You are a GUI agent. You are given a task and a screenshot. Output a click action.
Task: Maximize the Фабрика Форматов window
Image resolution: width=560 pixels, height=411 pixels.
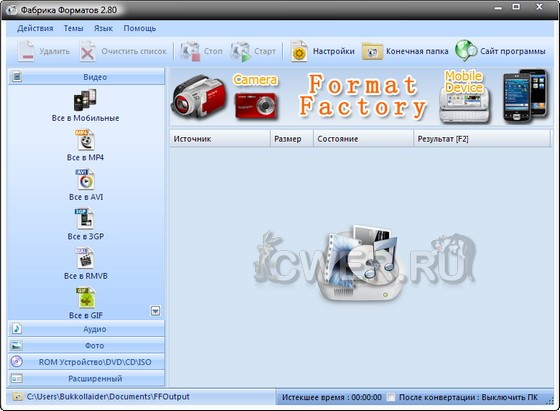(516, 7)
